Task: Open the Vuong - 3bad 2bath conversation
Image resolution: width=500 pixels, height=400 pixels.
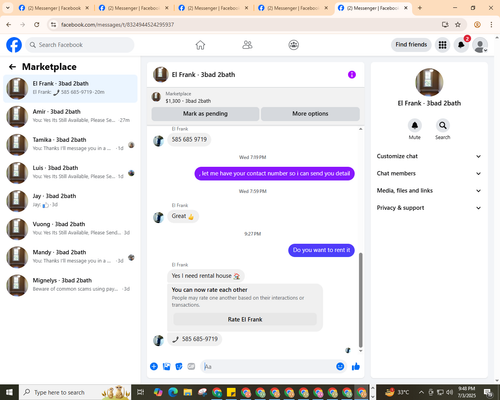Action: click(70, 229)
